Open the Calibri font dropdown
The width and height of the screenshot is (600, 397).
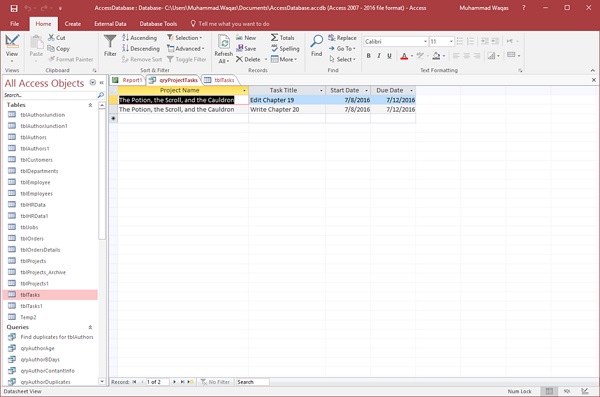point(425,41)
